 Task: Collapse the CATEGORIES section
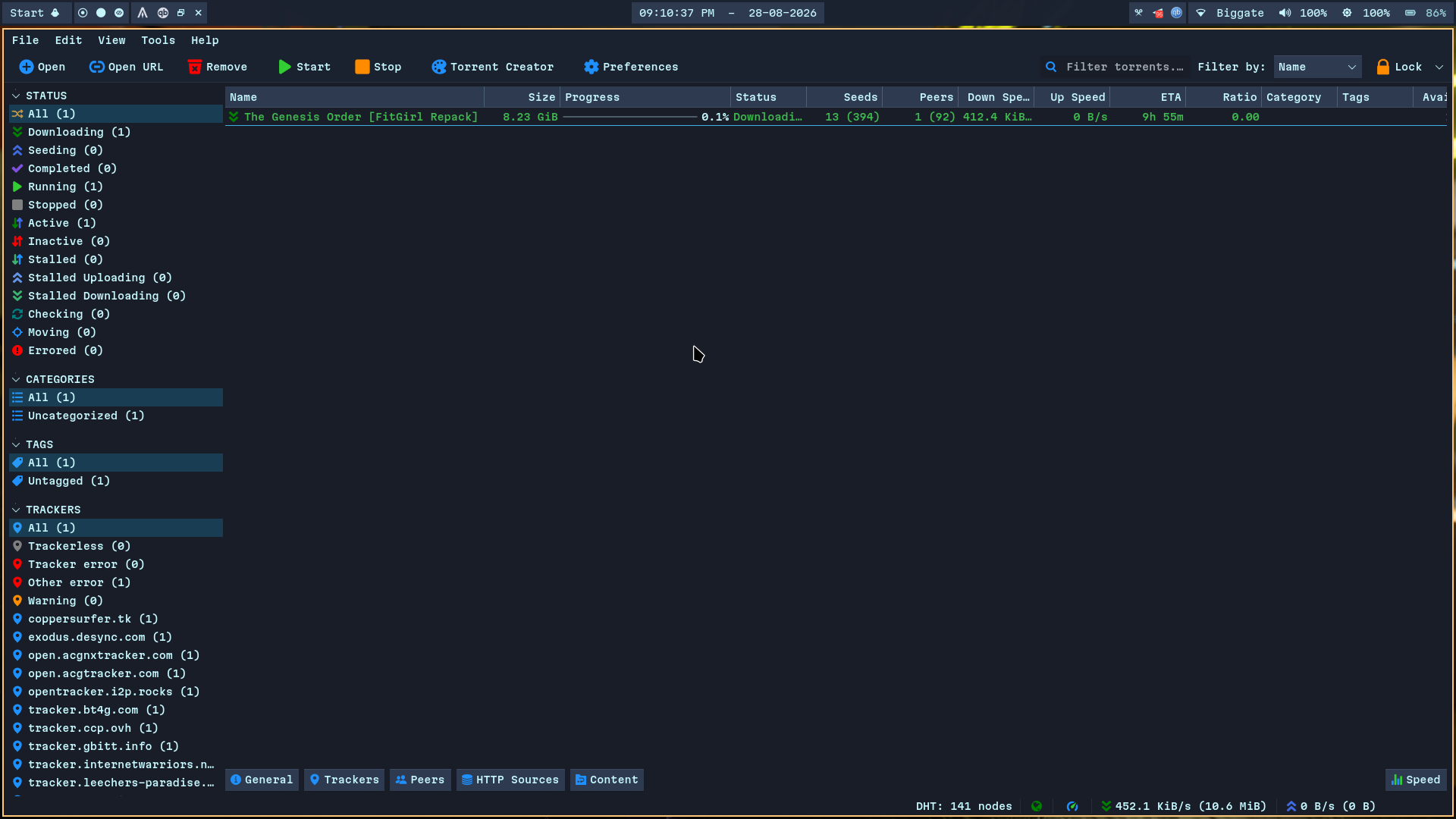(x=16, y=379)
